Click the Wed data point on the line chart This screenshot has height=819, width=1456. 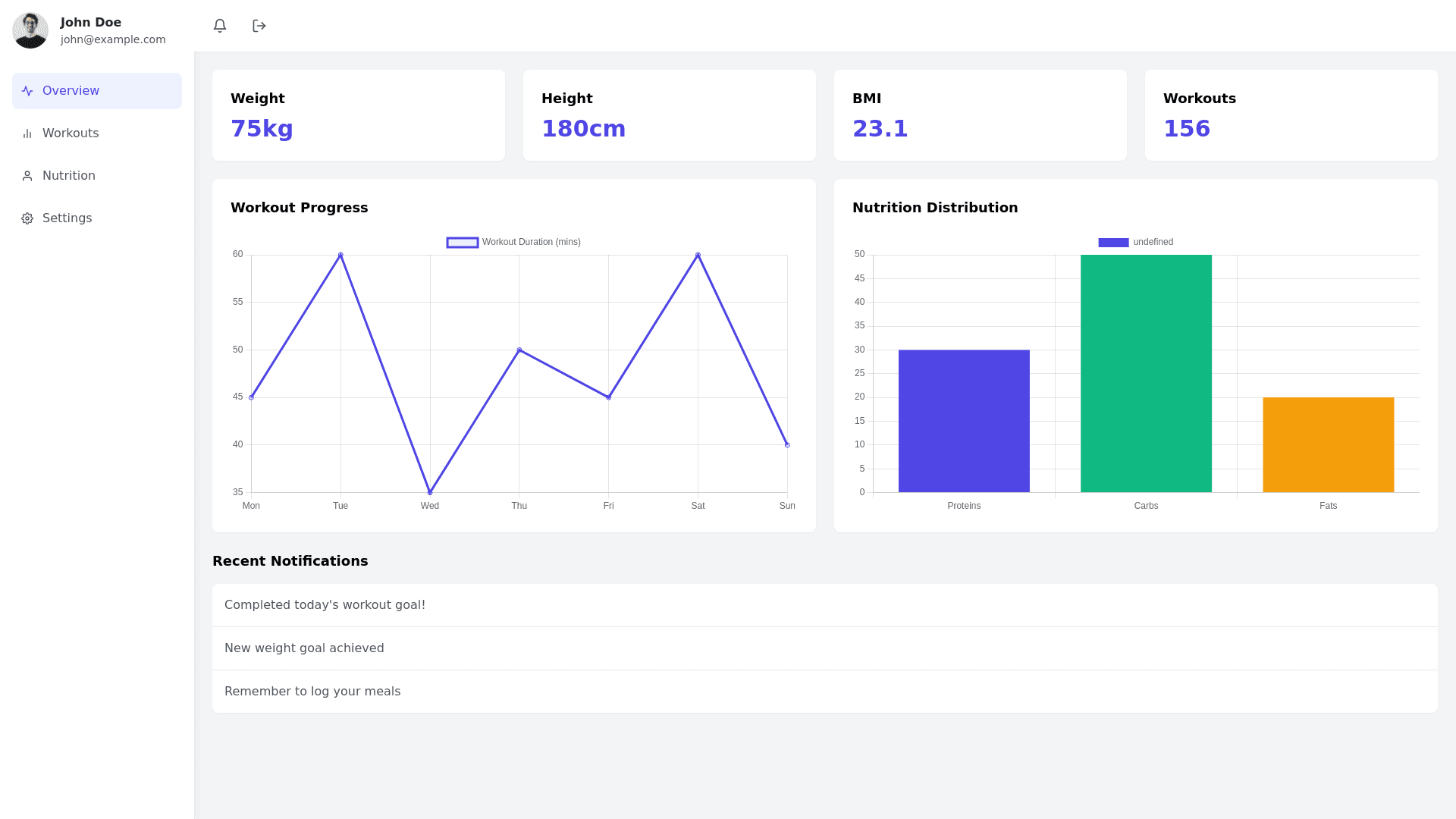430,492
